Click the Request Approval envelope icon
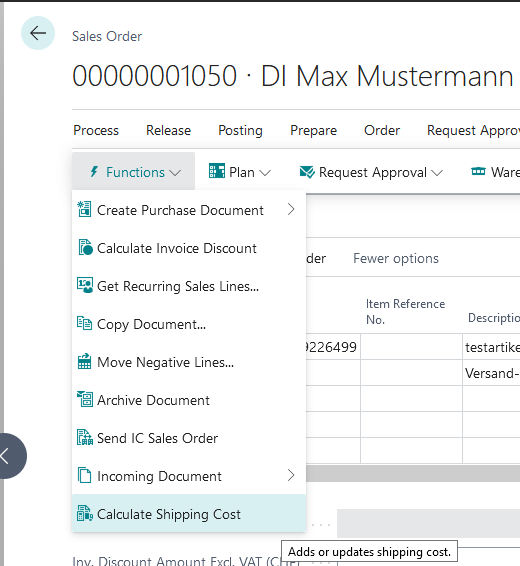 [x=307, y=172]
